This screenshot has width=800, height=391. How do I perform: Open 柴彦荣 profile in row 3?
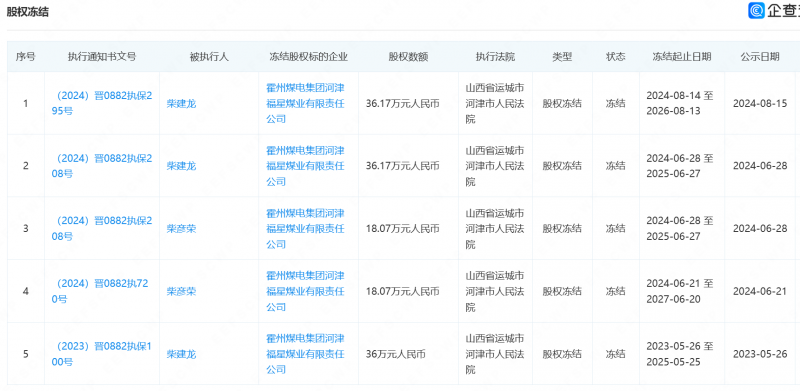coord(181,229)
